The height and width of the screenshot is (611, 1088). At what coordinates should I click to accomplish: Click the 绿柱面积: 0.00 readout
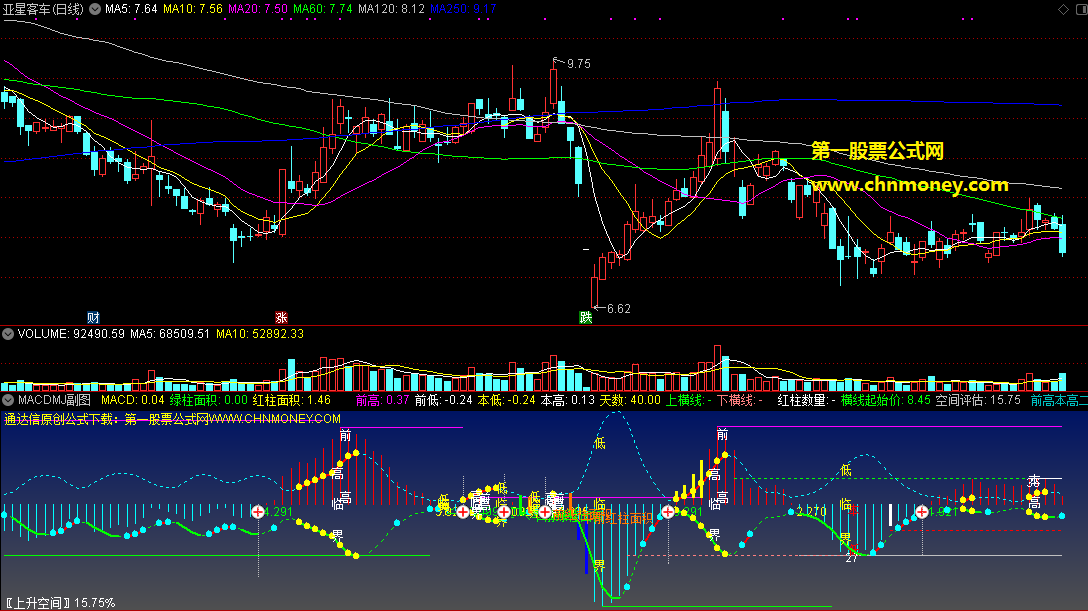[x=208, y=400]
